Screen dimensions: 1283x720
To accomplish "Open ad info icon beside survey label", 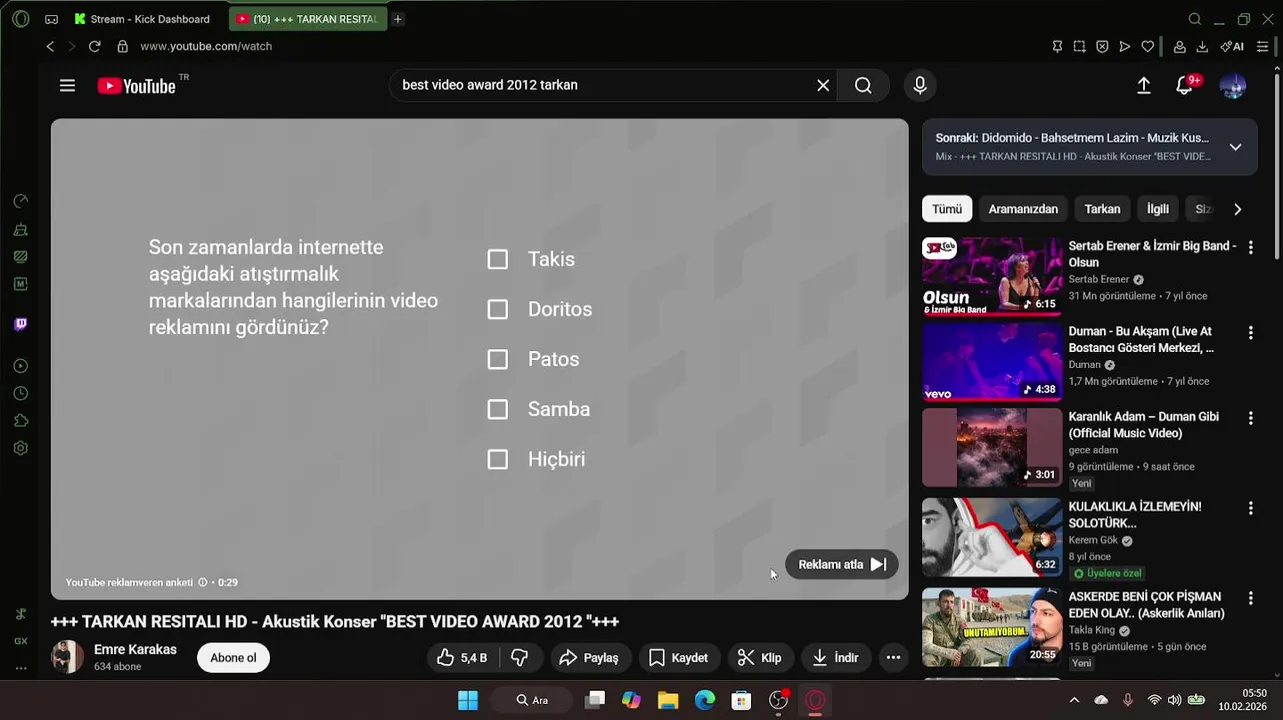I will pos(203,582).
